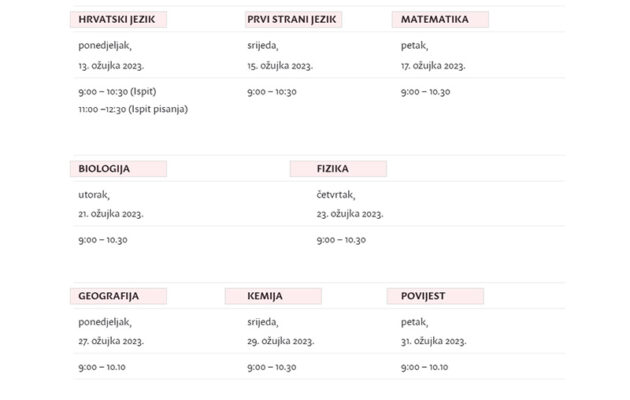630x400 pixels.
Task: Select the word utorak under BIOLOGIJA
Action: pos(94,195)
